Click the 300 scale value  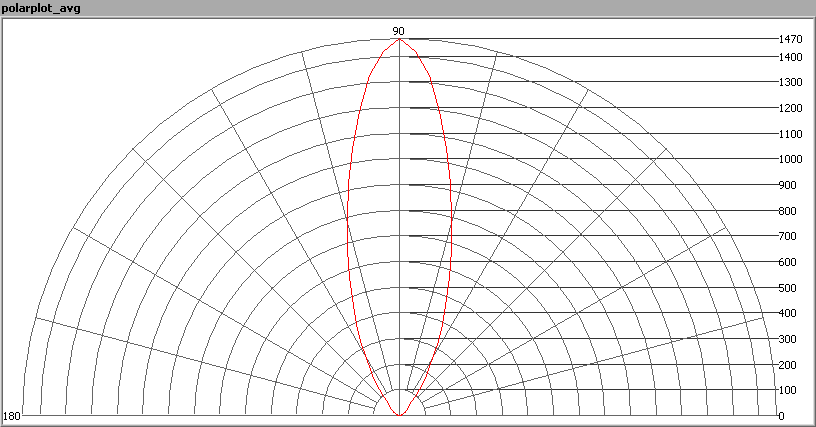pyautogui.click(x=787, y=339)
